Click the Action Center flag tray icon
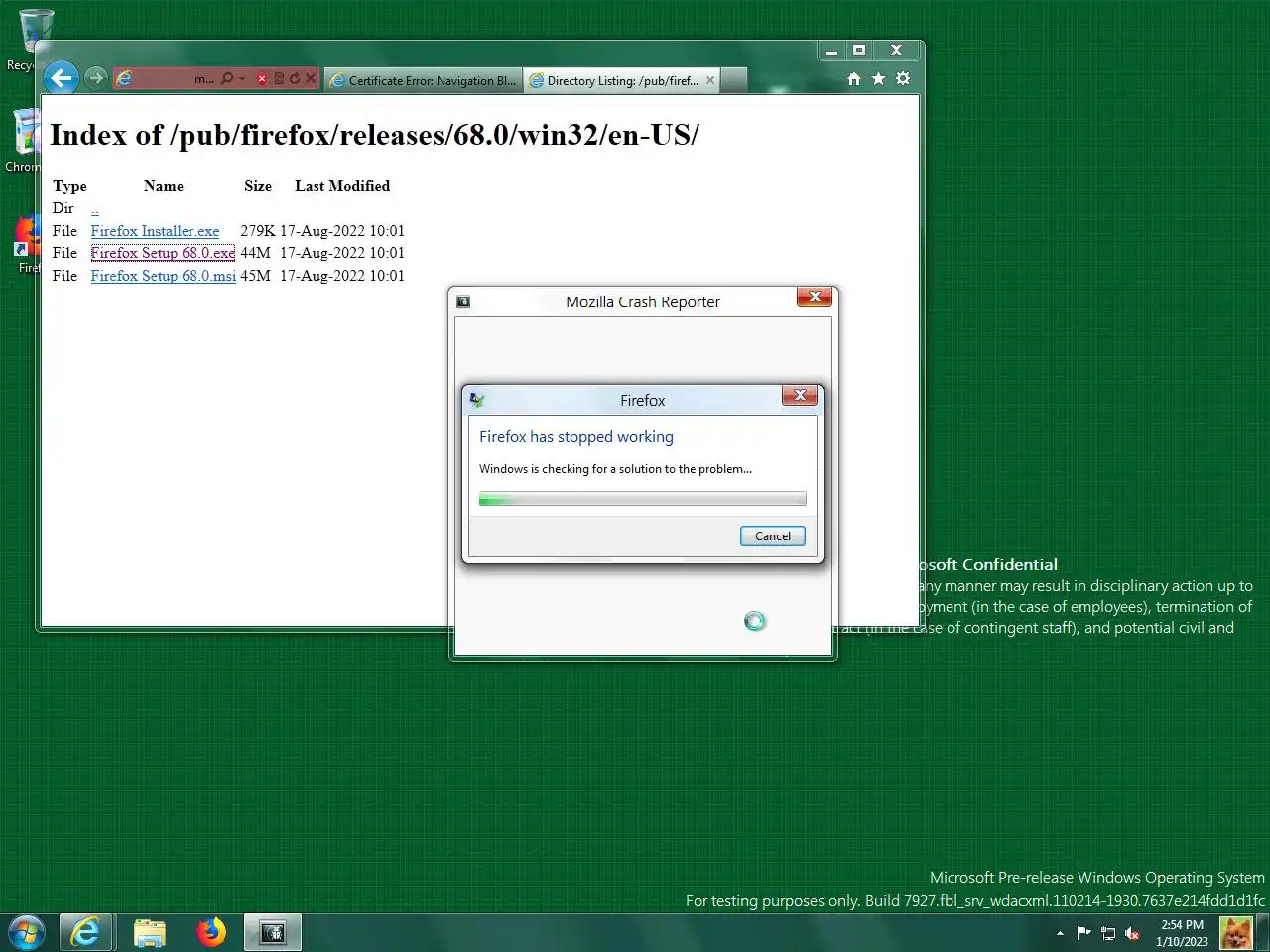 coord(1083,933)
